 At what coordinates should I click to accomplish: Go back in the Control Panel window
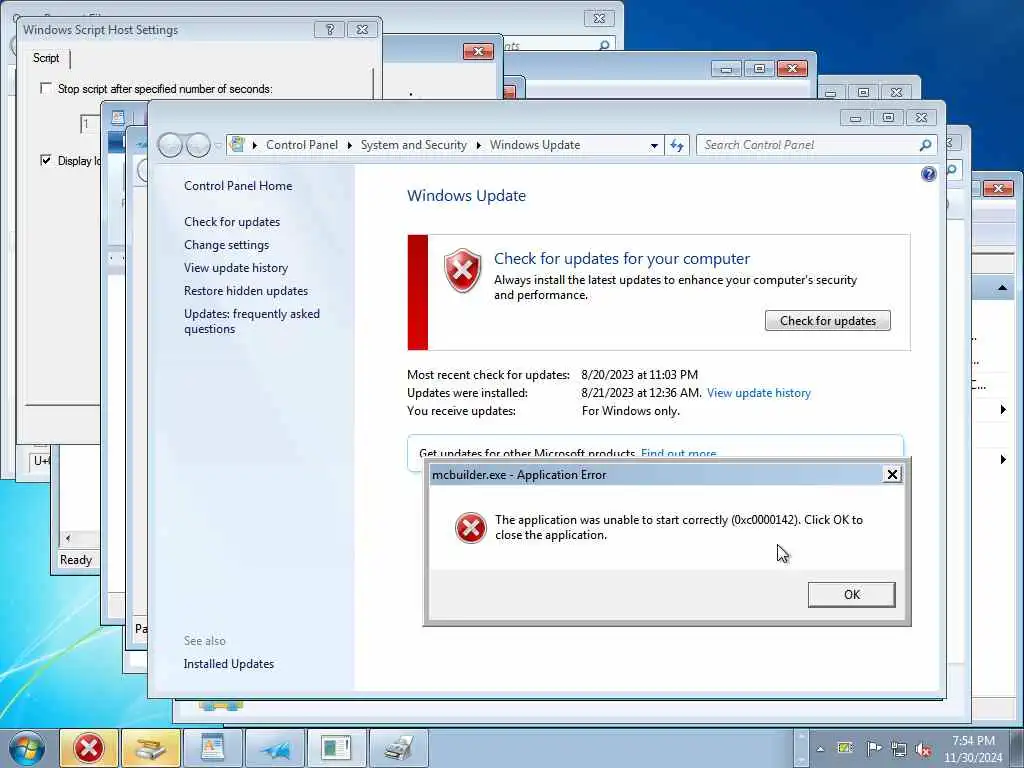tap(170, 145)
